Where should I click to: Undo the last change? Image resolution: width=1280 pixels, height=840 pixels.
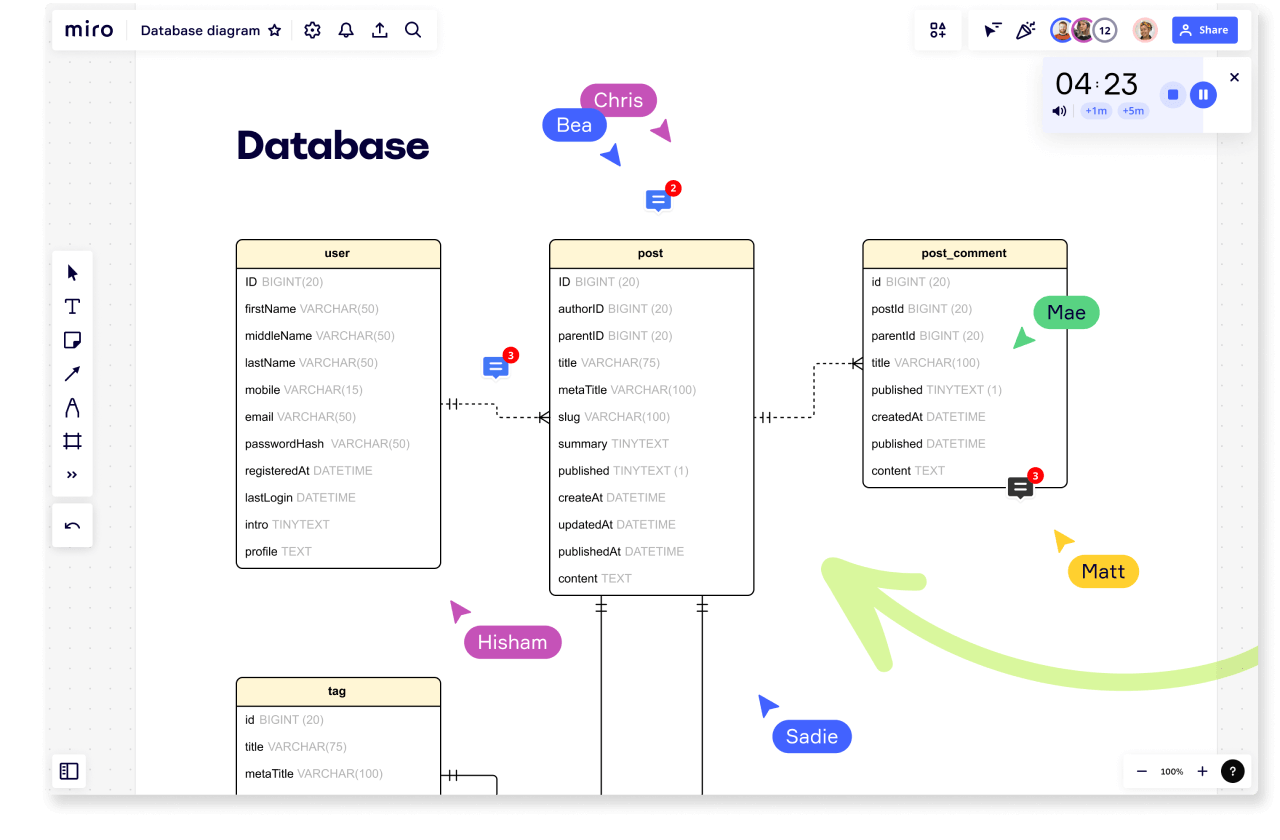point(72,524)
